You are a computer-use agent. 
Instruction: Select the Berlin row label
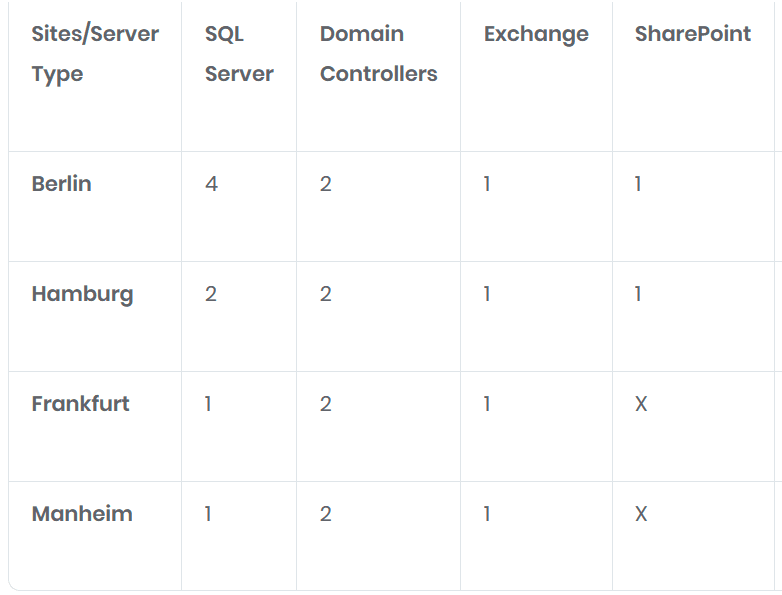tap(62, 184)
